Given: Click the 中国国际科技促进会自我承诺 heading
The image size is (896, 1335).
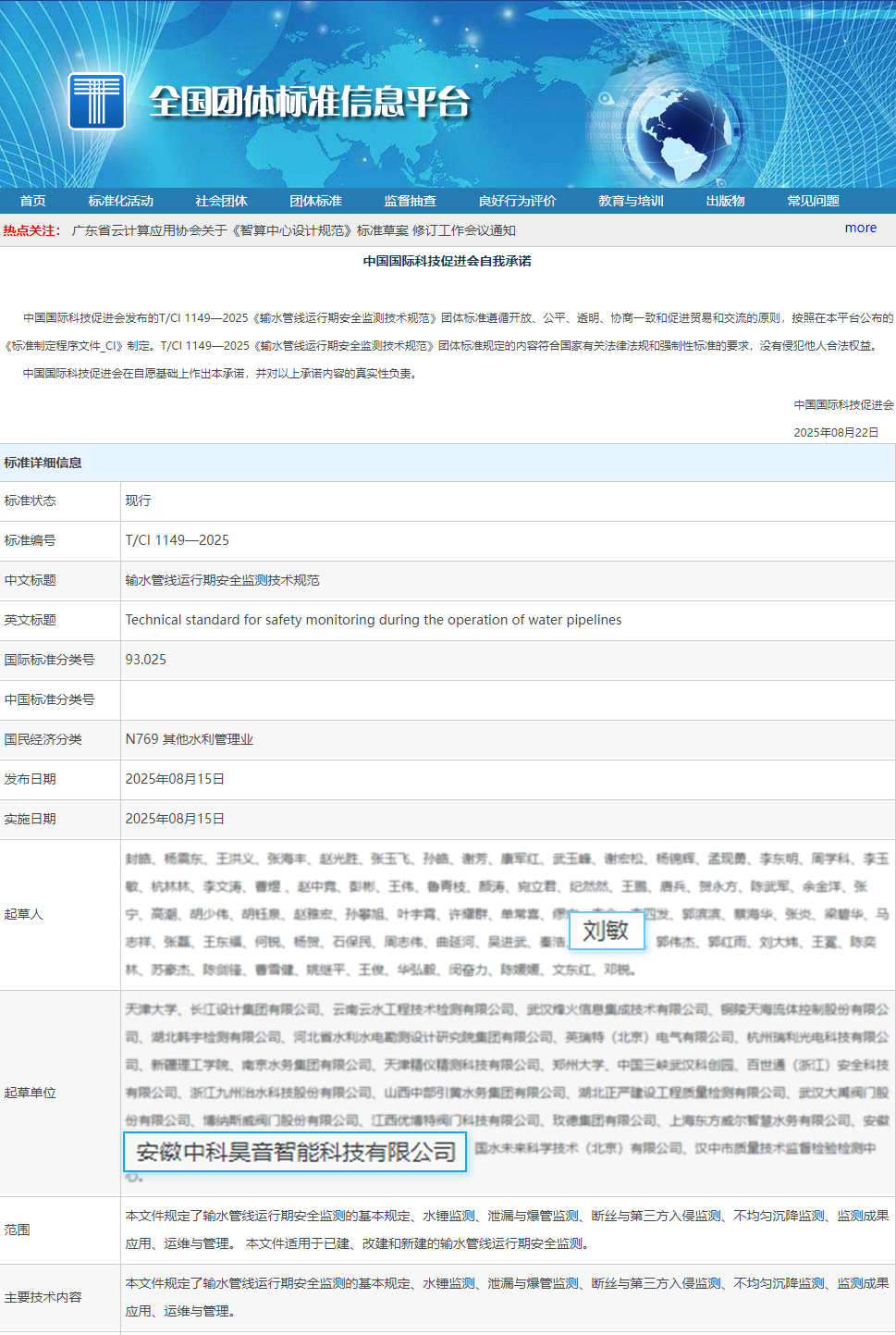Looking at the screenshot, I should coord(448,261).
